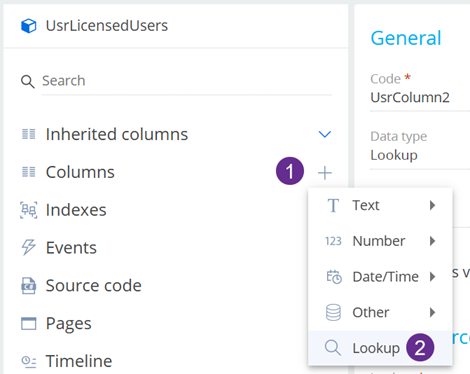Click the Source code file icon
This screenshot has width=470, height=374.
coord(29,286)
